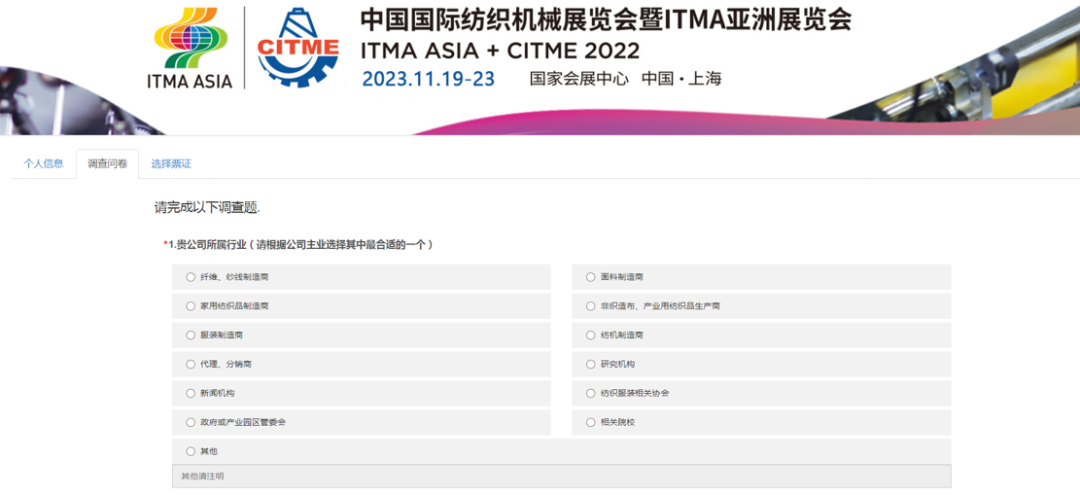Select 纺织服装相关协会 radio option
1080x496 pixels.
point(590,393)
